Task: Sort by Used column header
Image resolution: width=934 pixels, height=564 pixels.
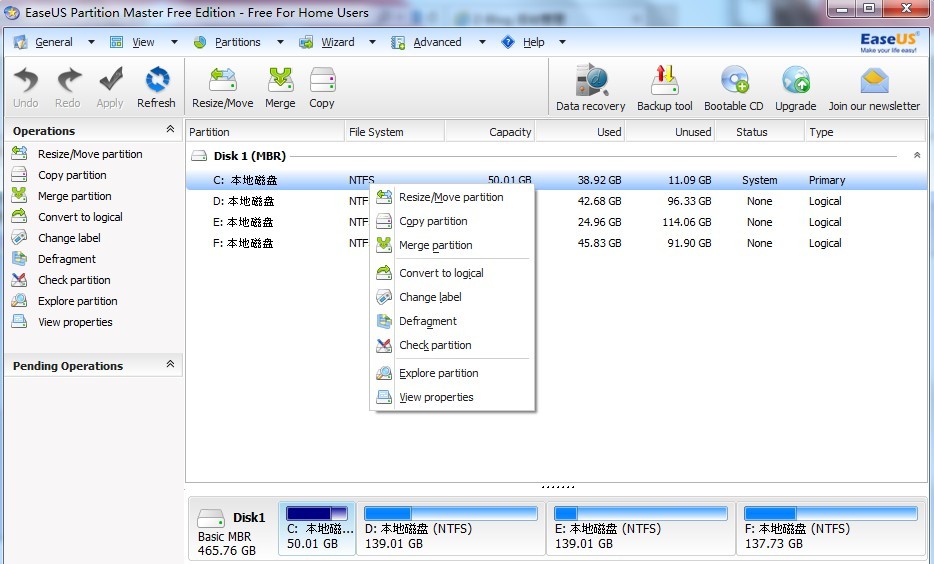Action: point(580,132)
